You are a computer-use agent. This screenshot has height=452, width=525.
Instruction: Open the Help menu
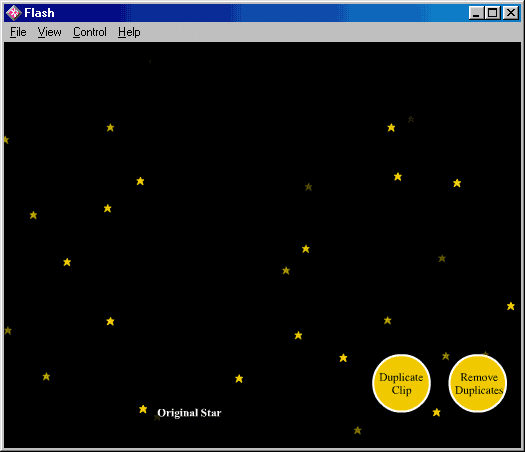coord(129,32)
